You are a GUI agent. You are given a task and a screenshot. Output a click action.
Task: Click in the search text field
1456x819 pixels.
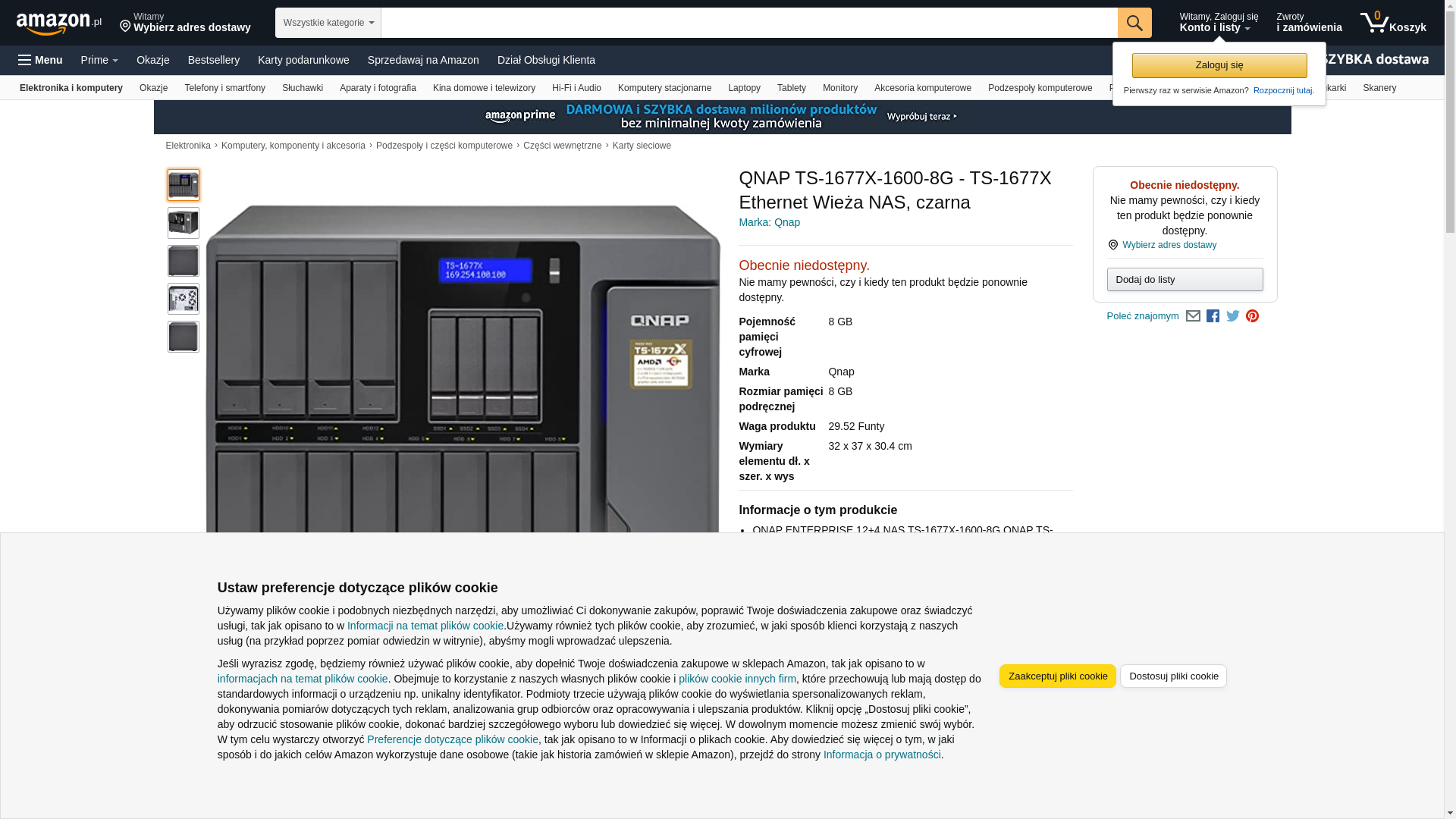click(748, 23)
